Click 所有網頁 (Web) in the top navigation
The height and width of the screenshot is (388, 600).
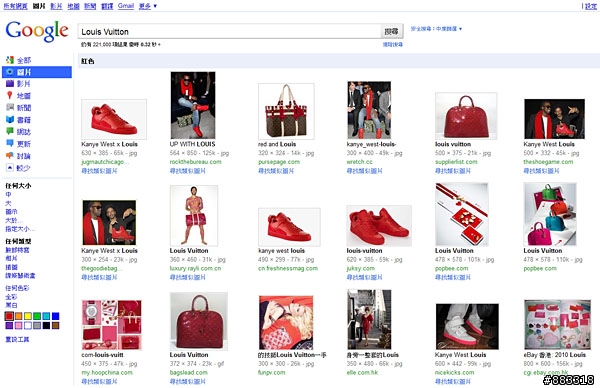coord(15,6)
